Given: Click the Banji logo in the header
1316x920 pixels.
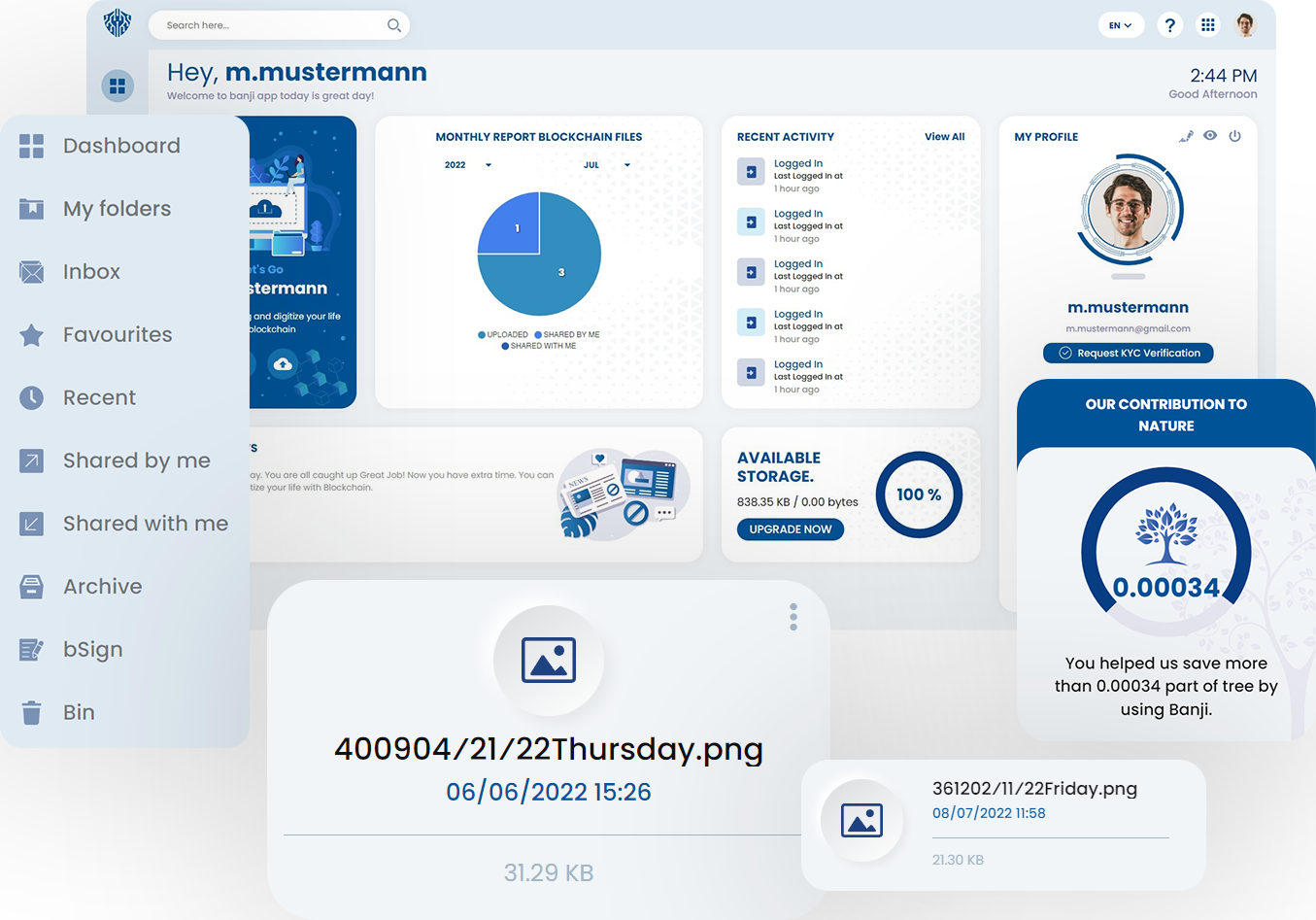Looking at the screenshot, I should [118, 22].
